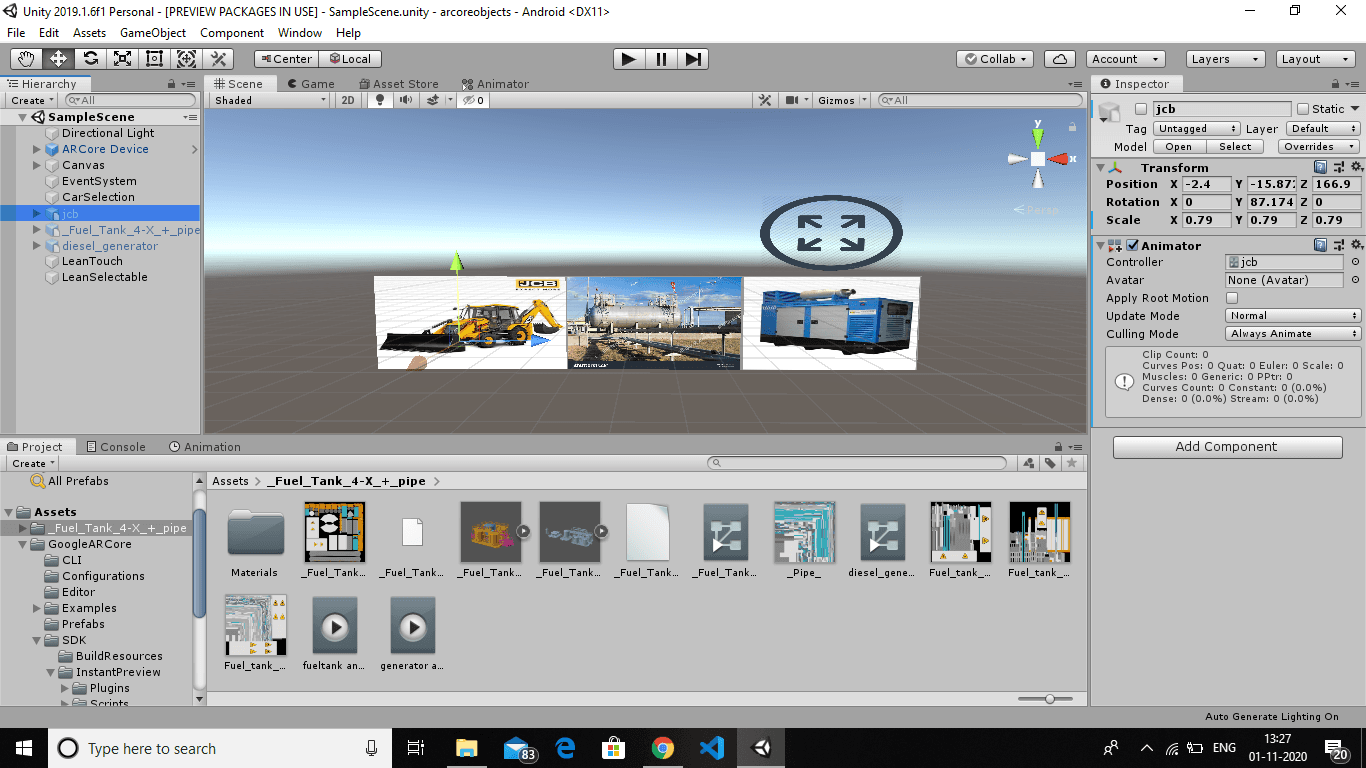
Task: Open File Explorer from taskbar
Action: click(466, 748)
